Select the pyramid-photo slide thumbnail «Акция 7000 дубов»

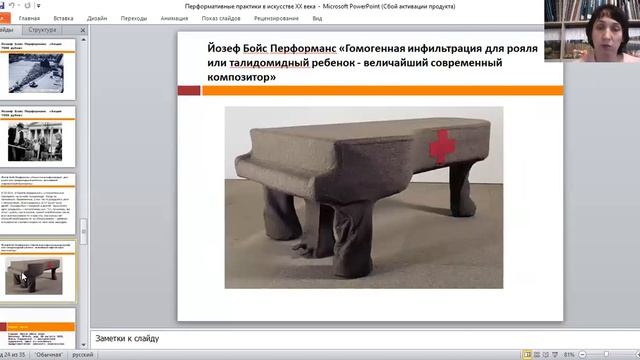click(x=37, y=69)
